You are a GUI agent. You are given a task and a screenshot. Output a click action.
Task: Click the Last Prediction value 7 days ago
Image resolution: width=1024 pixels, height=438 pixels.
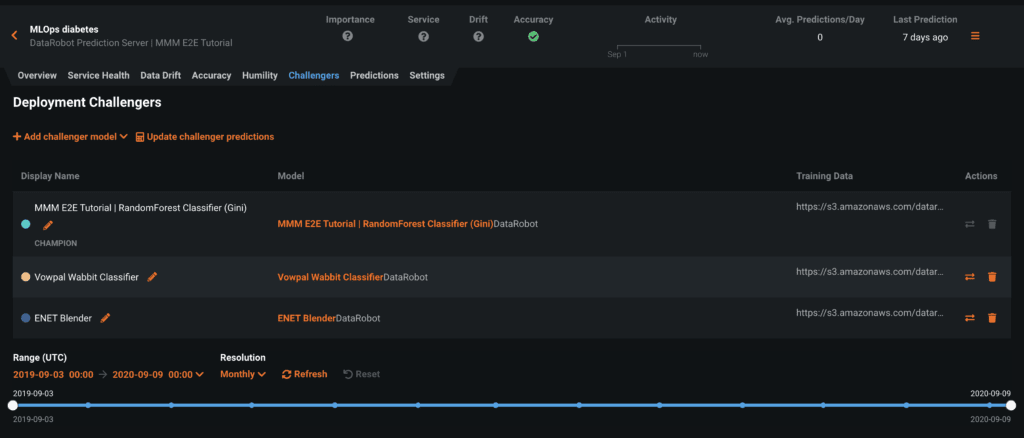tap(925, 37)
